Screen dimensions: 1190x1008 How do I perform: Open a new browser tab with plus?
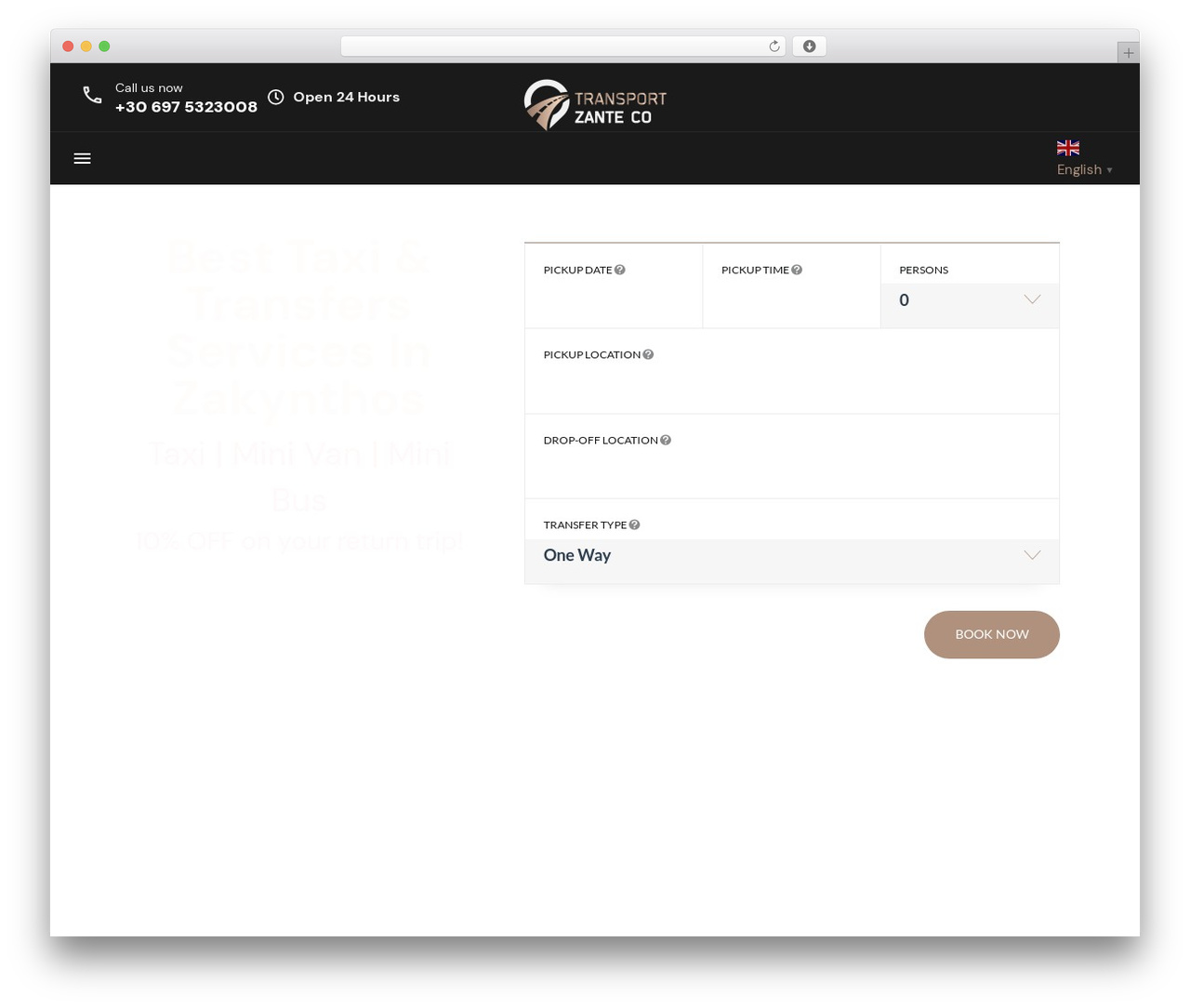coord(1128,53)
